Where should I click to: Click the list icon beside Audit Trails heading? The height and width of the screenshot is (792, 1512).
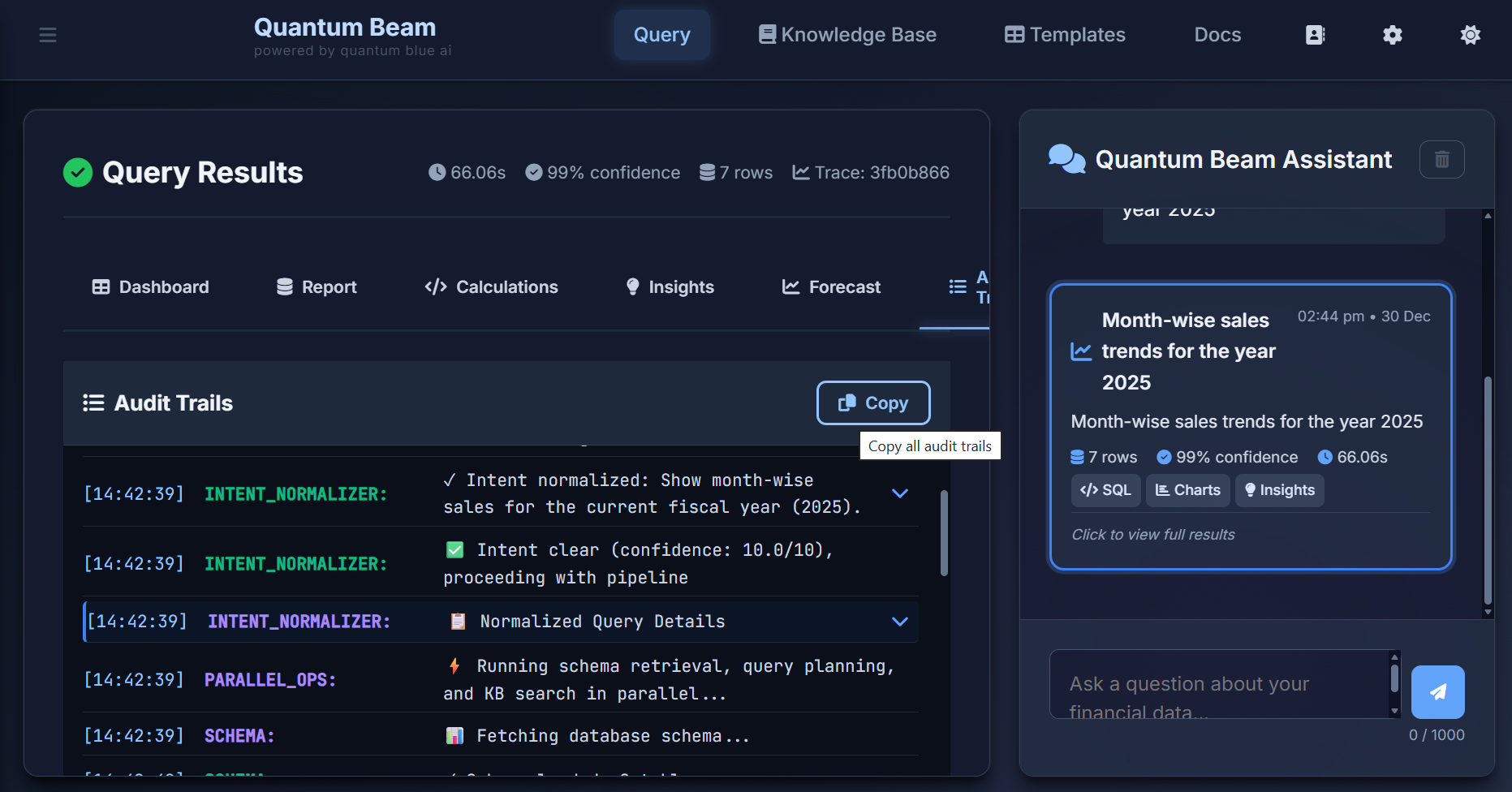tap(93, 402)
